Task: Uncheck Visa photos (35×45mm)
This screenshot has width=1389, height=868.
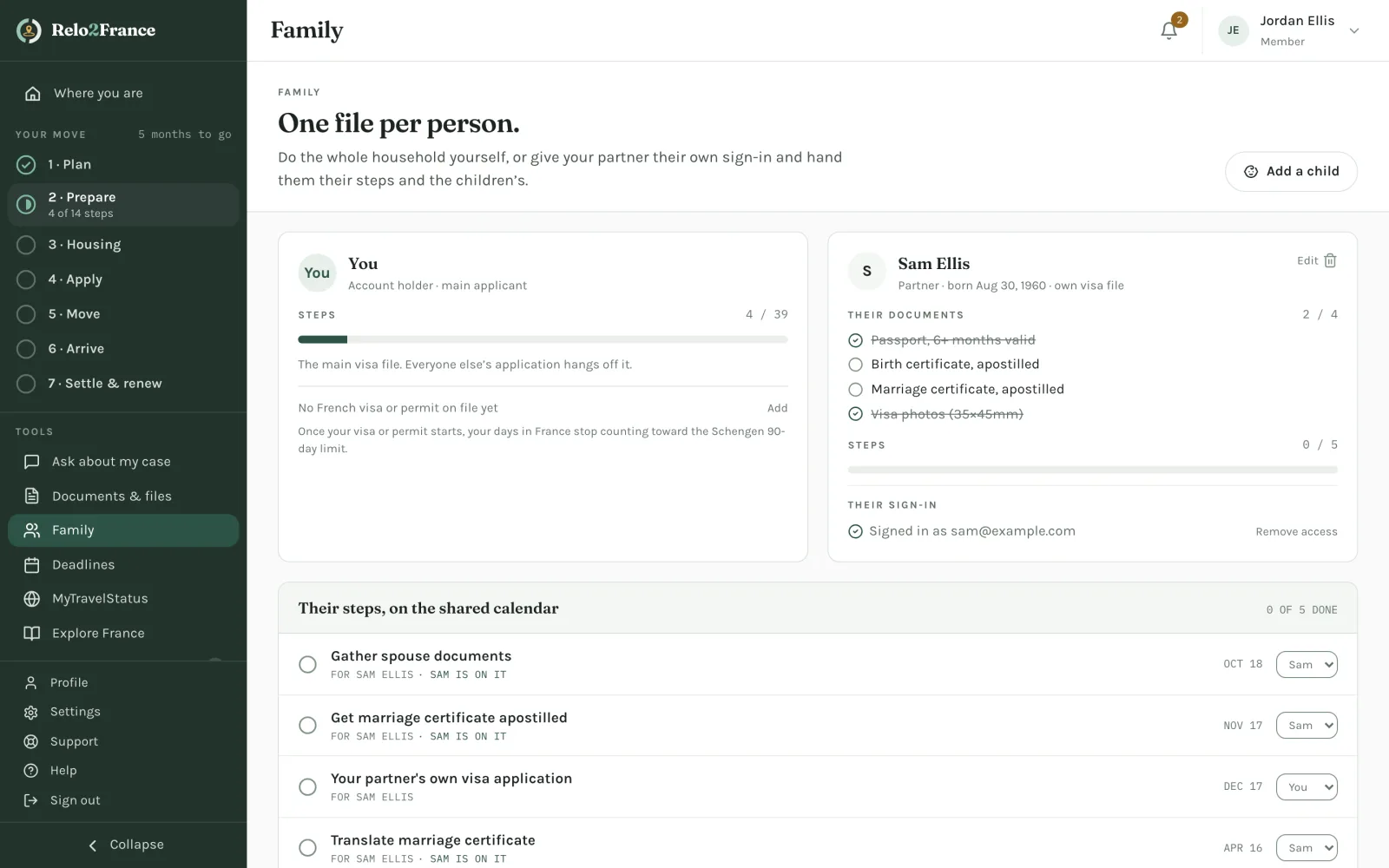Action: (x=855, y=414)
